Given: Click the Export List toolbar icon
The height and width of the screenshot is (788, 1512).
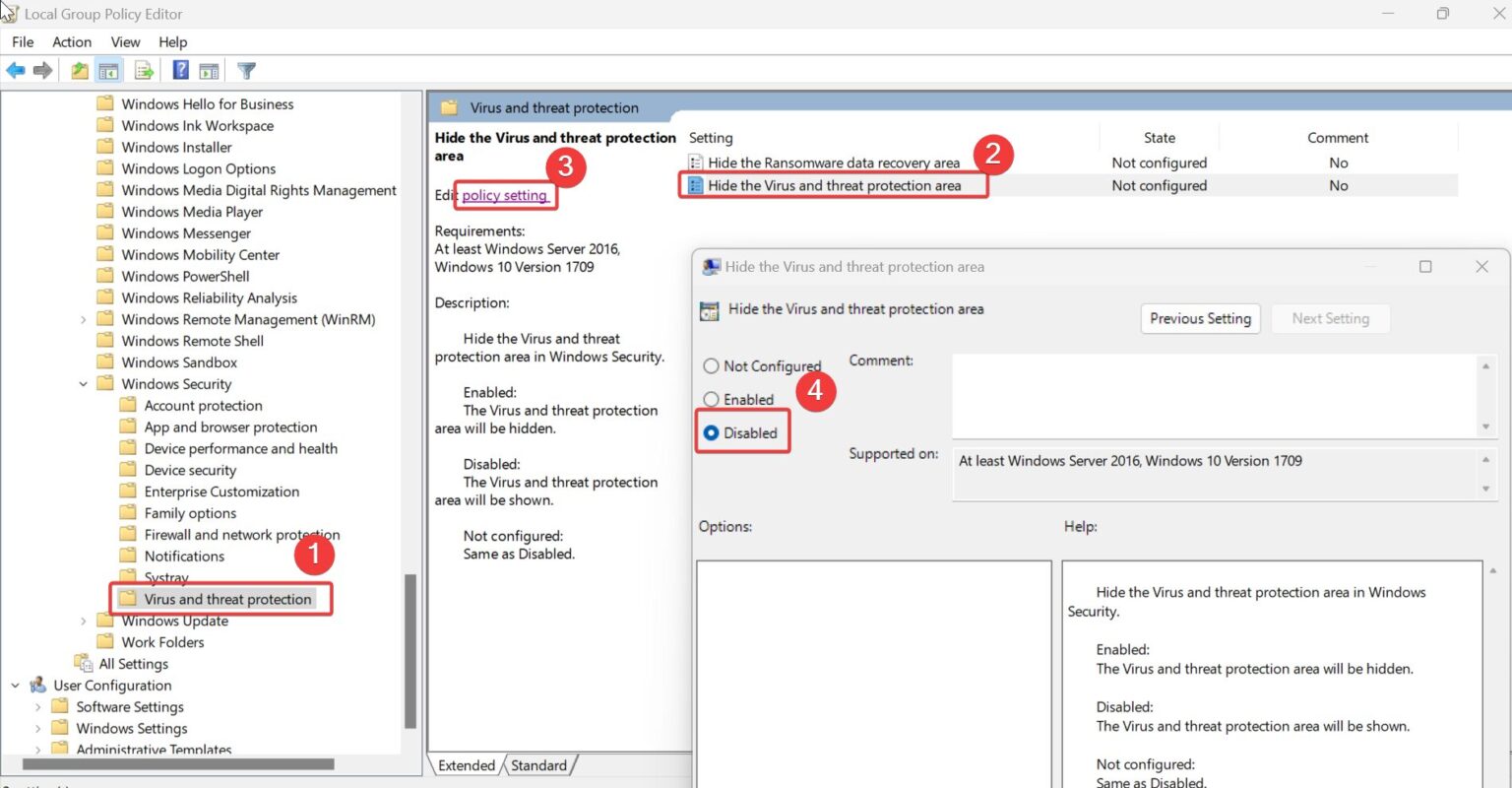Looking at the screenshot, I should 145,70.
